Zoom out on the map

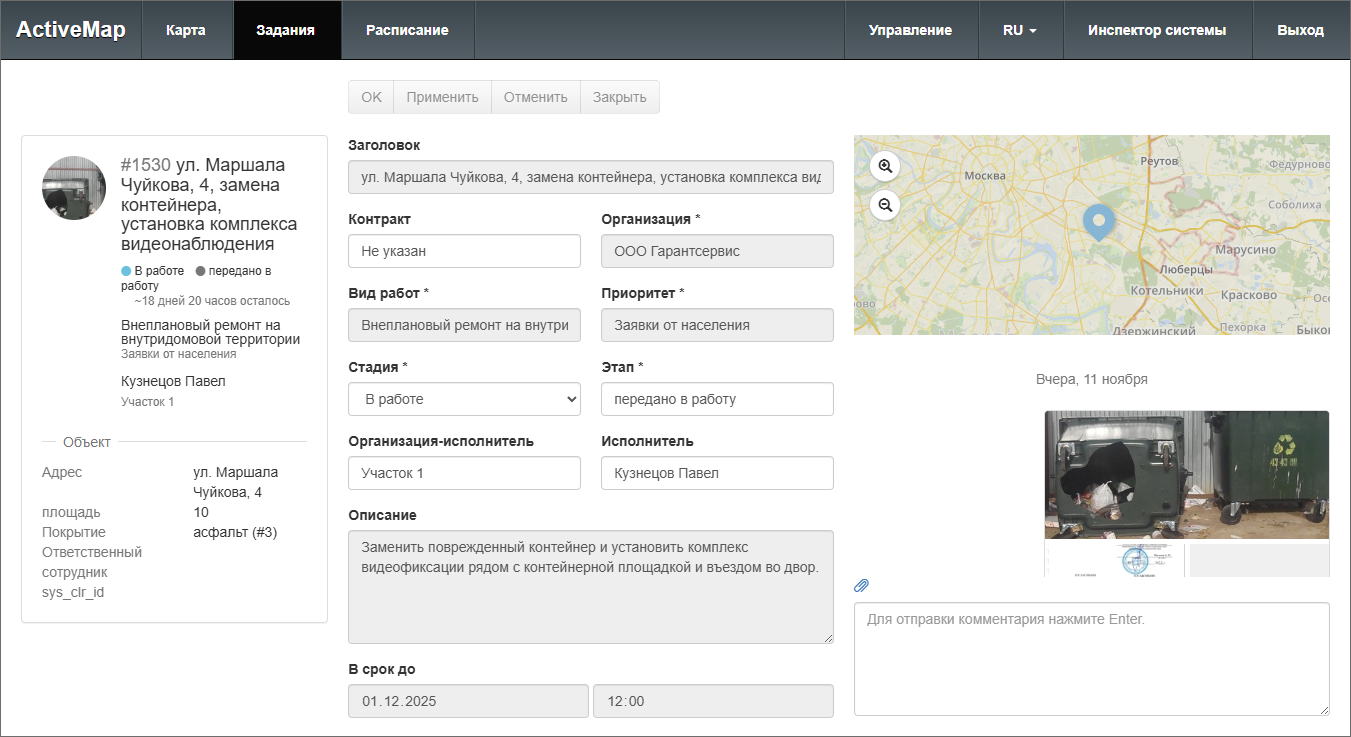[885, 205]
